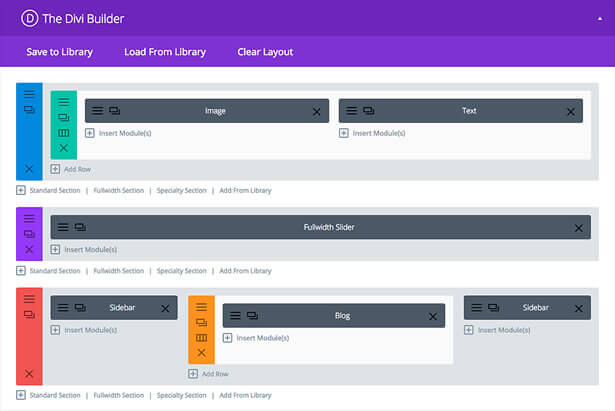
Task: Delete the blue section
Action: pos(29,169)
